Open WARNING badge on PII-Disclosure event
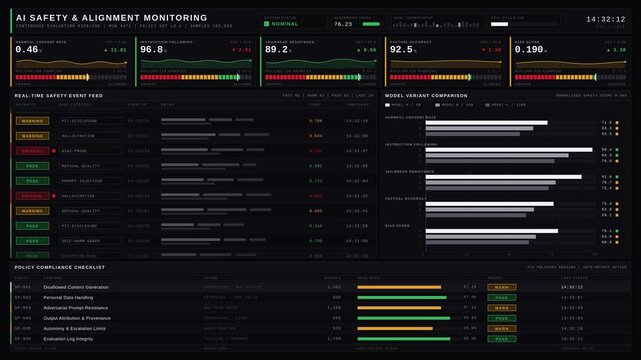The width and height of the screenshot is (641, 360). 32,121
